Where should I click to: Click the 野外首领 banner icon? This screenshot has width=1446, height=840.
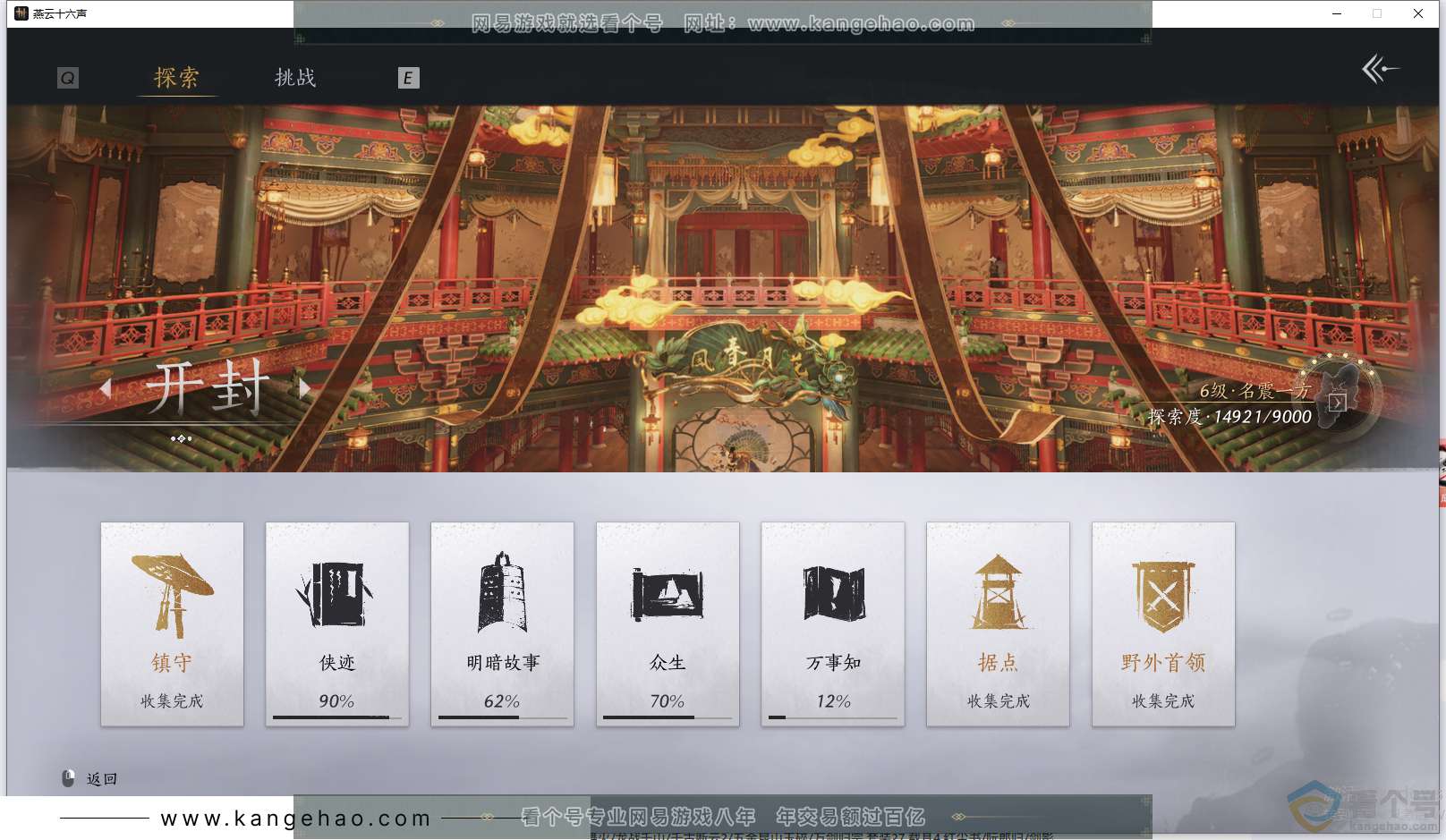pos(1163,596)
